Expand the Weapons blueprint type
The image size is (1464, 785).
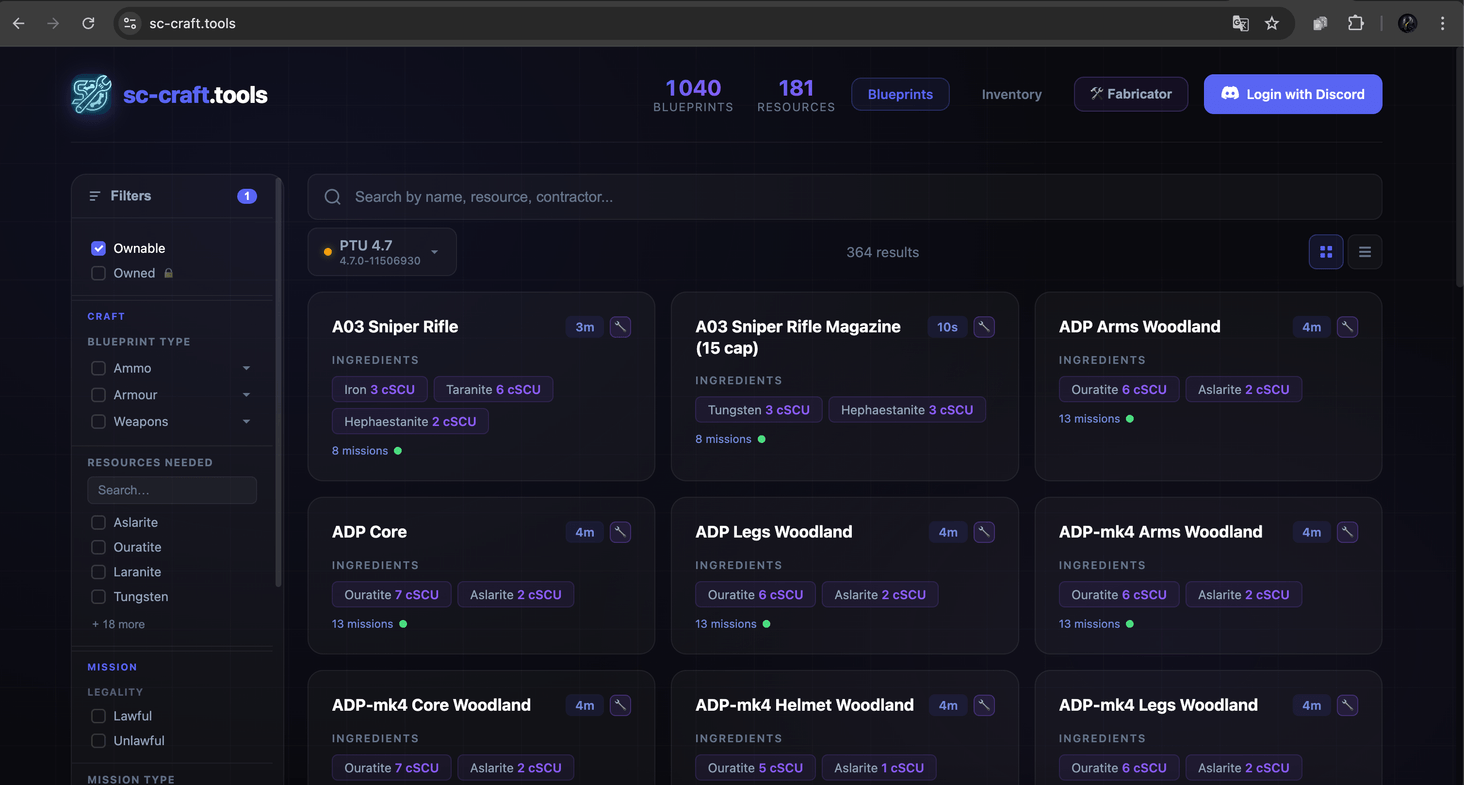[246, 421]
